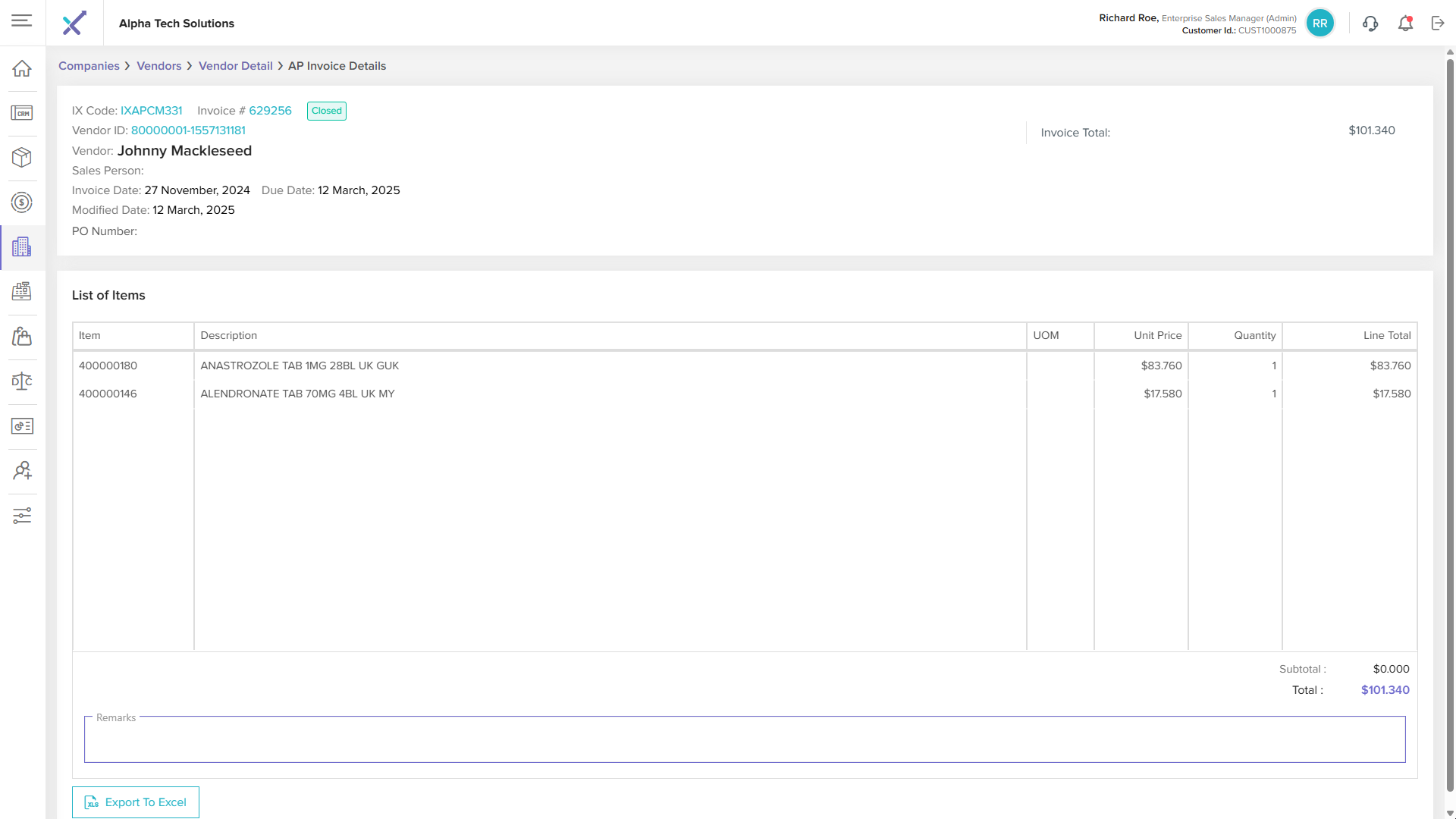The image size is (1456, 819).
Task: Open the products box sidebar icon
Action: pos(22,158)
